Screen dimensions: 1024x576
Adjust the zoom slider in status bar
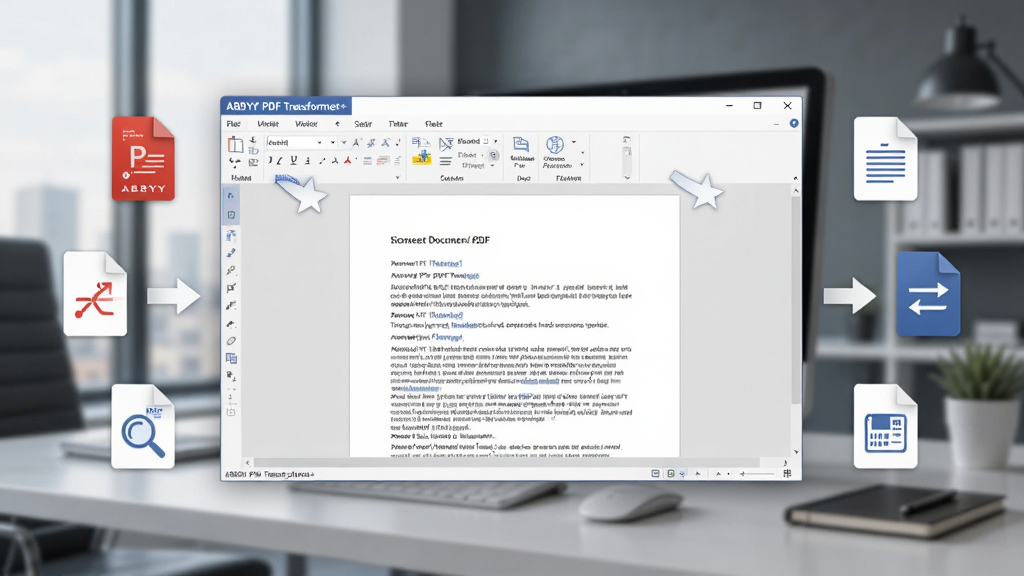coord(758,474)
